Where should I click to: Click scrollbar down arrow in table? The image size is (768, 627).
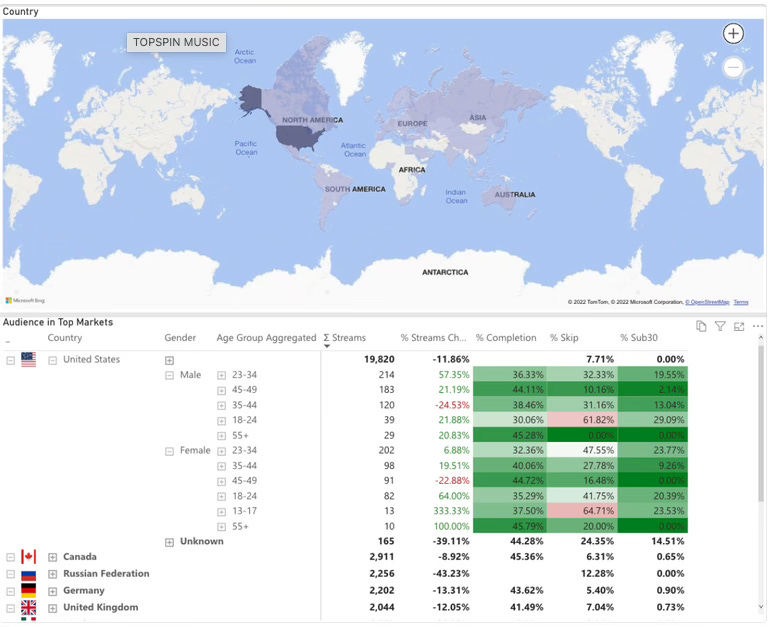tap(761, 607)
